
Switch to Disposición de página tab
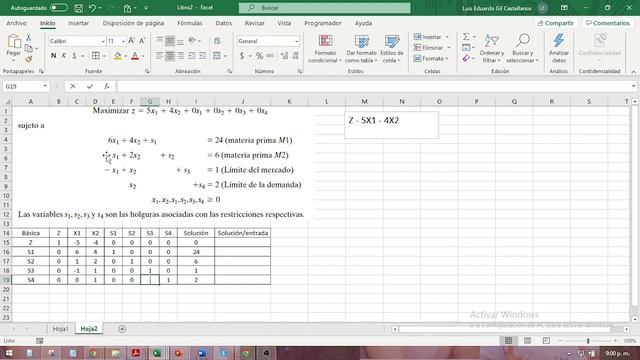[x=133, y=23]
